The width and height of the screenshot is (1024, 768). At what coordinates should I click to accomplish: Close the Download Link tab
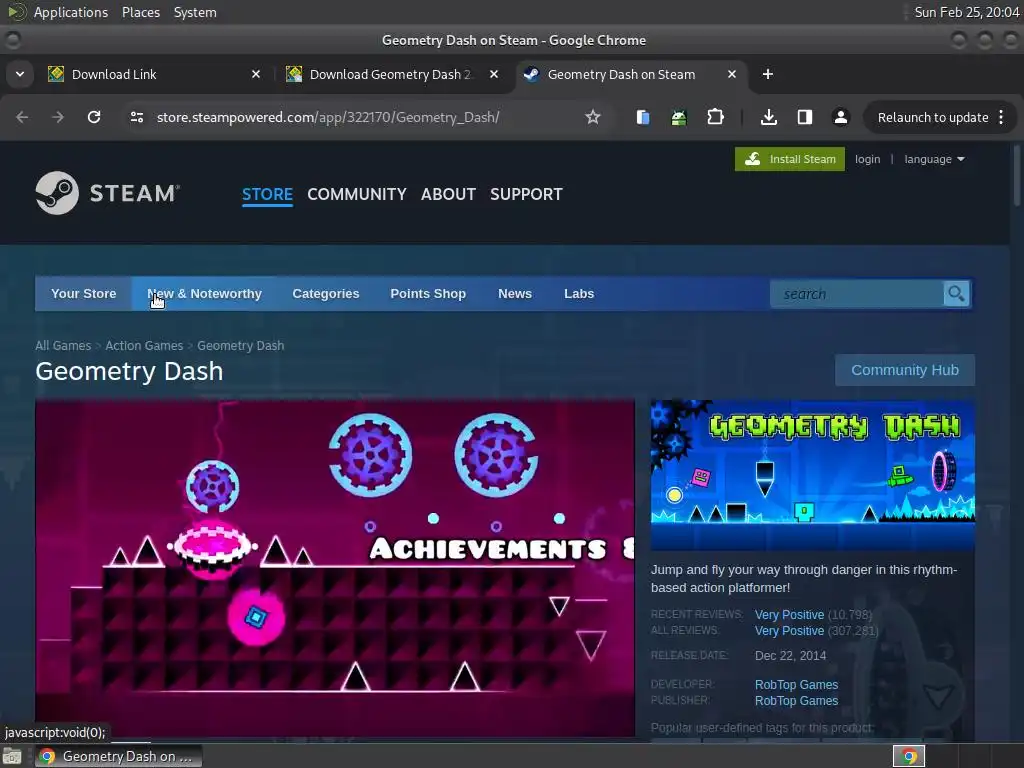click(x=256, y=74)
